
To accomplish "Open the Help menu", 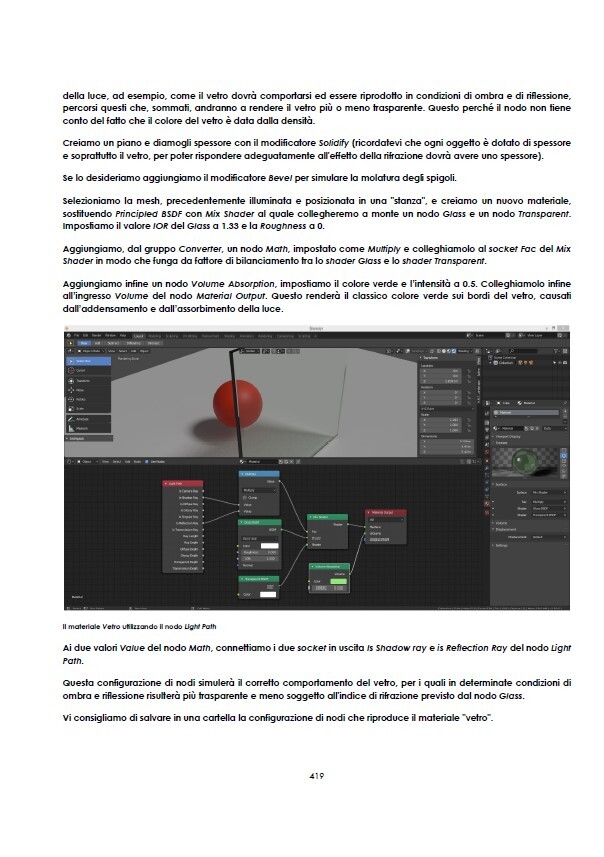I will pos(123,336).
